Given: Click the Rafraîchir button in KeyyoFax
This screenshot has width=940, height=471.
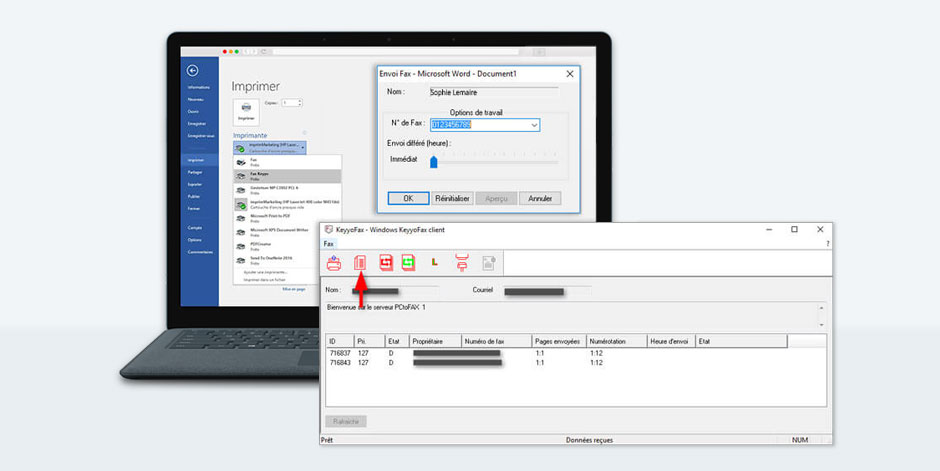Looking at the screenshot, I should tap(346, 421).
